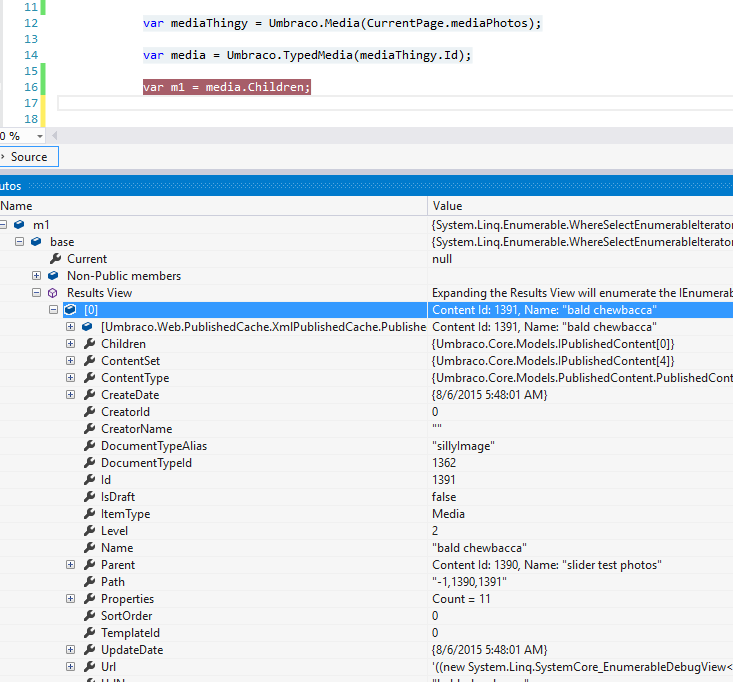The width and height of the screenshot is (733, 682).
Task: Collapse the [0] result item
Action: click(53, 310)
